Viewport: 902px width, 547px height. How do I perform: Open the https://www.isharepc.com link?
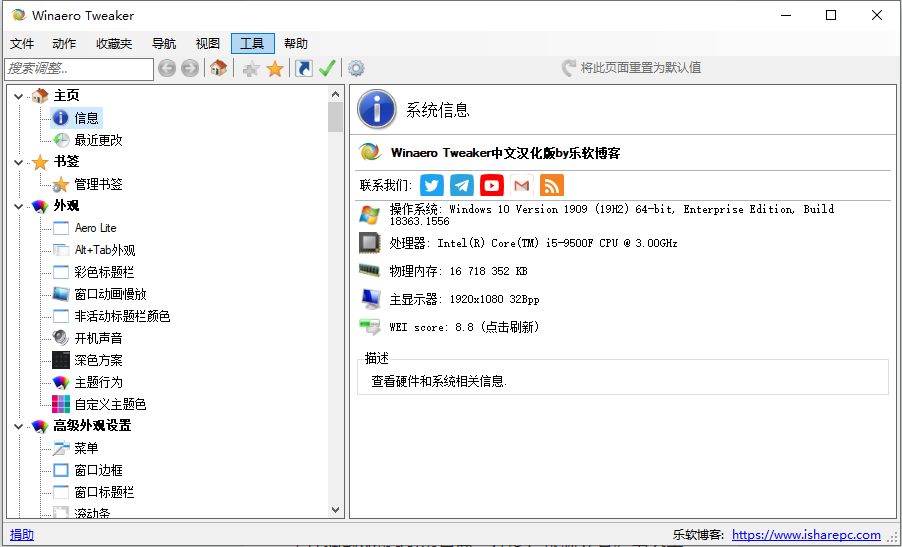(806, 535)
